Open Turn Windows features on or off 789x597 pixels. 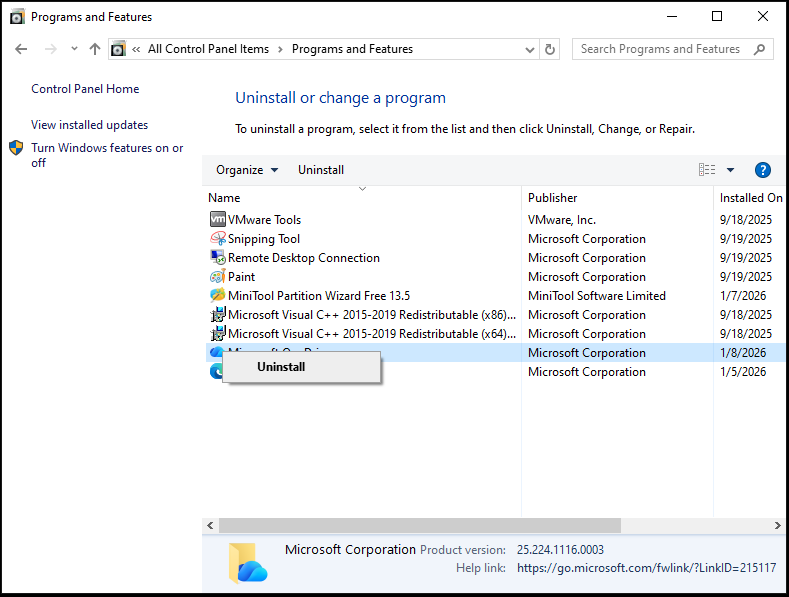click(107, 155)
